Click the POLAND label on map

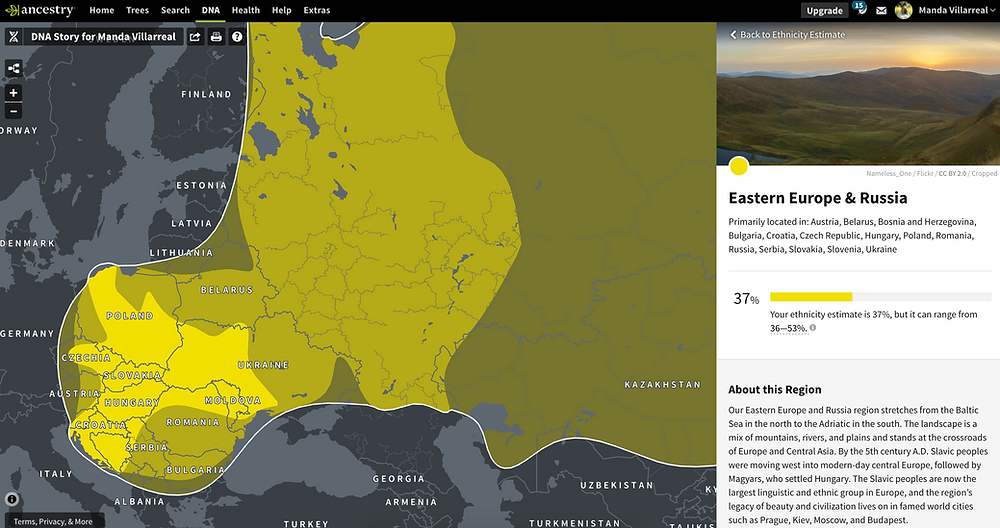(x=130, y=316)
